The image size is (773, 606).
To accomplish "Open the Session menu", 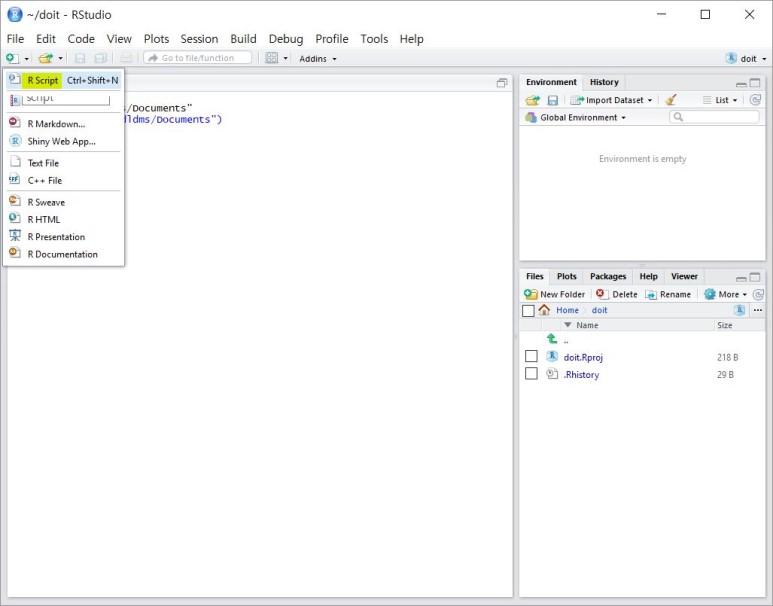I will coord(199,39).
